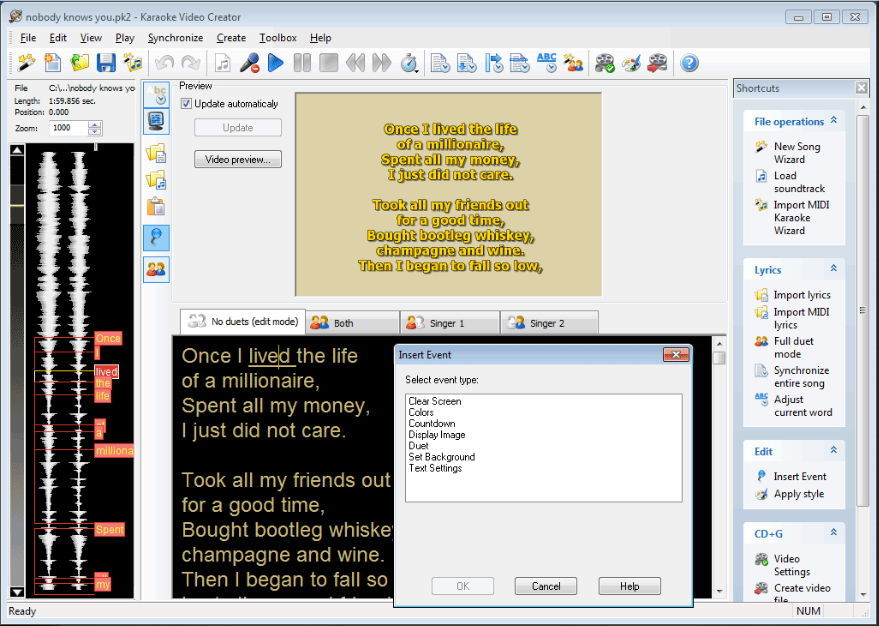Collapse the File operations section
The image size is (879, 626).
tap(833, 121)
